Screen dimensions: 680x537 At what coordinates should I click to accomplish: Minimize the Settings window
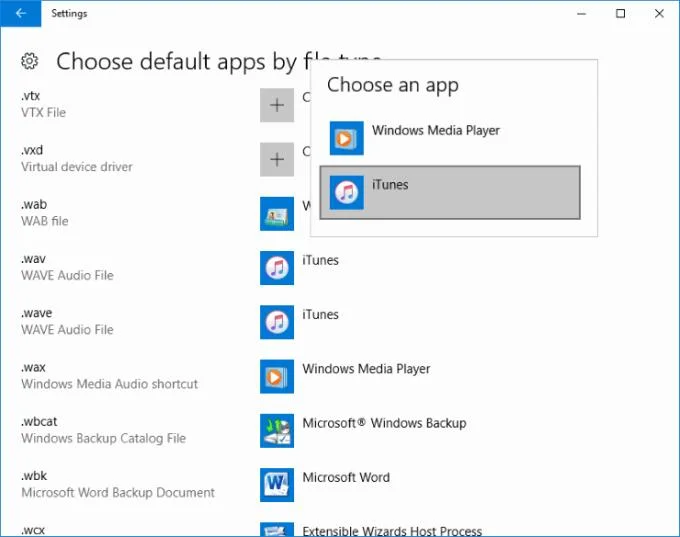582,14
